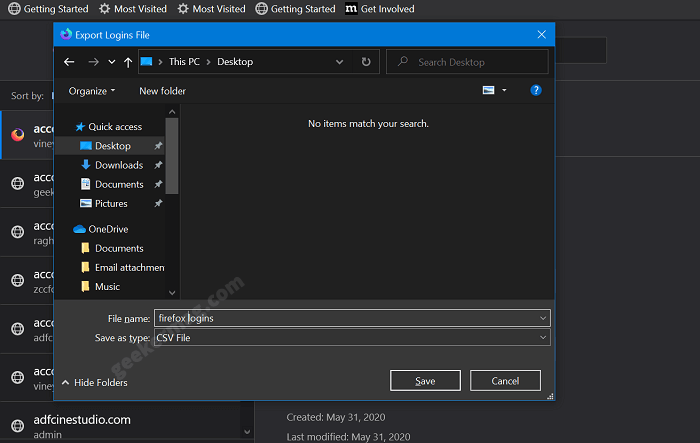Expand the File name dropdown arrow
Image resolution: width=700 pixels, height=443 pixels.
(x=543, y=318)
